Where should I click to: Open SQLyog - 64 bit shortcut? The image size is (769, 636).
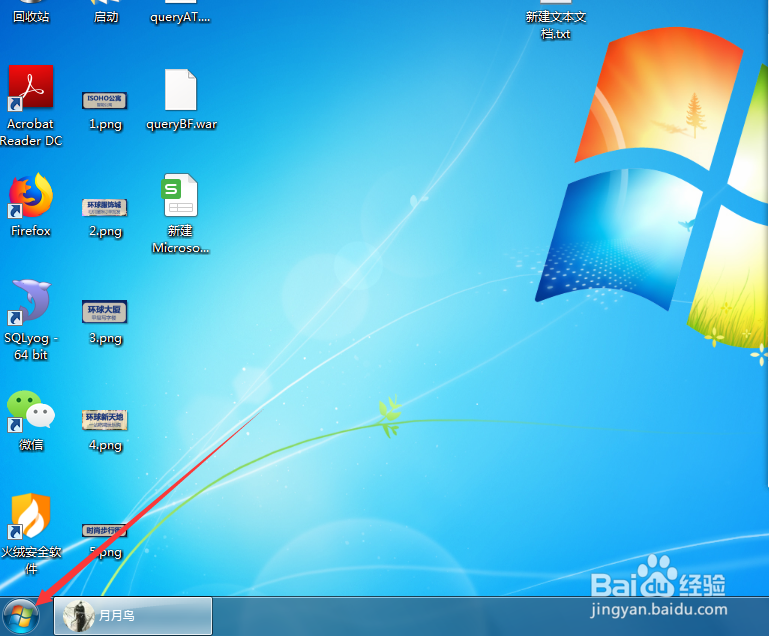tap(30, 320)
